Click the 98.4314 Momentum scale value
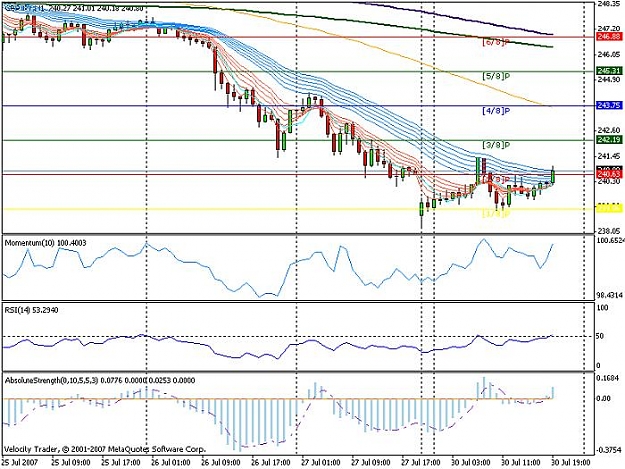Viewport: 625px width, 469px height. coord(610,295)
